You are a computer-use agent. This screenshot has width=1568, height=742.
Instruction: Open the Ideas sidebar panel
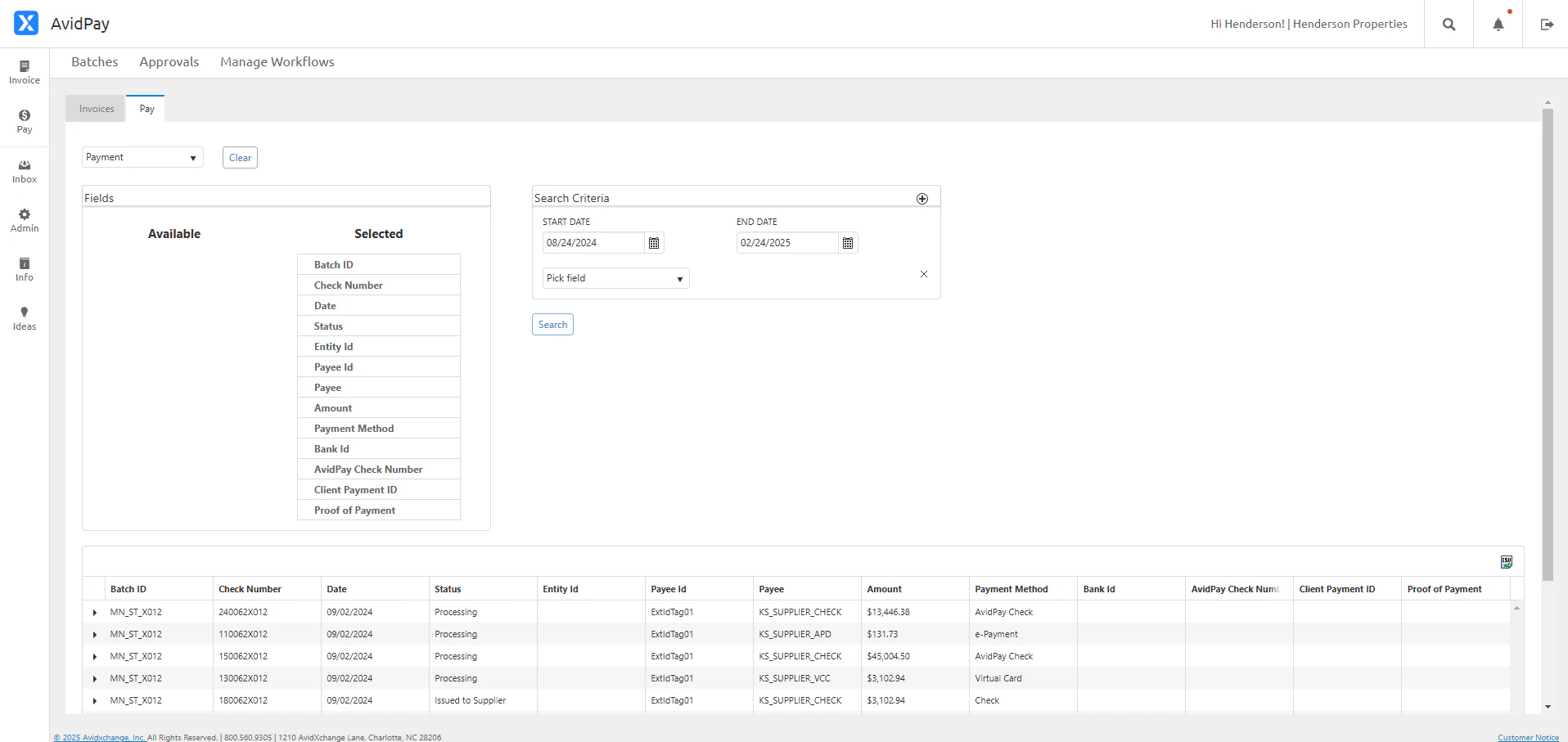click(24, 317)
